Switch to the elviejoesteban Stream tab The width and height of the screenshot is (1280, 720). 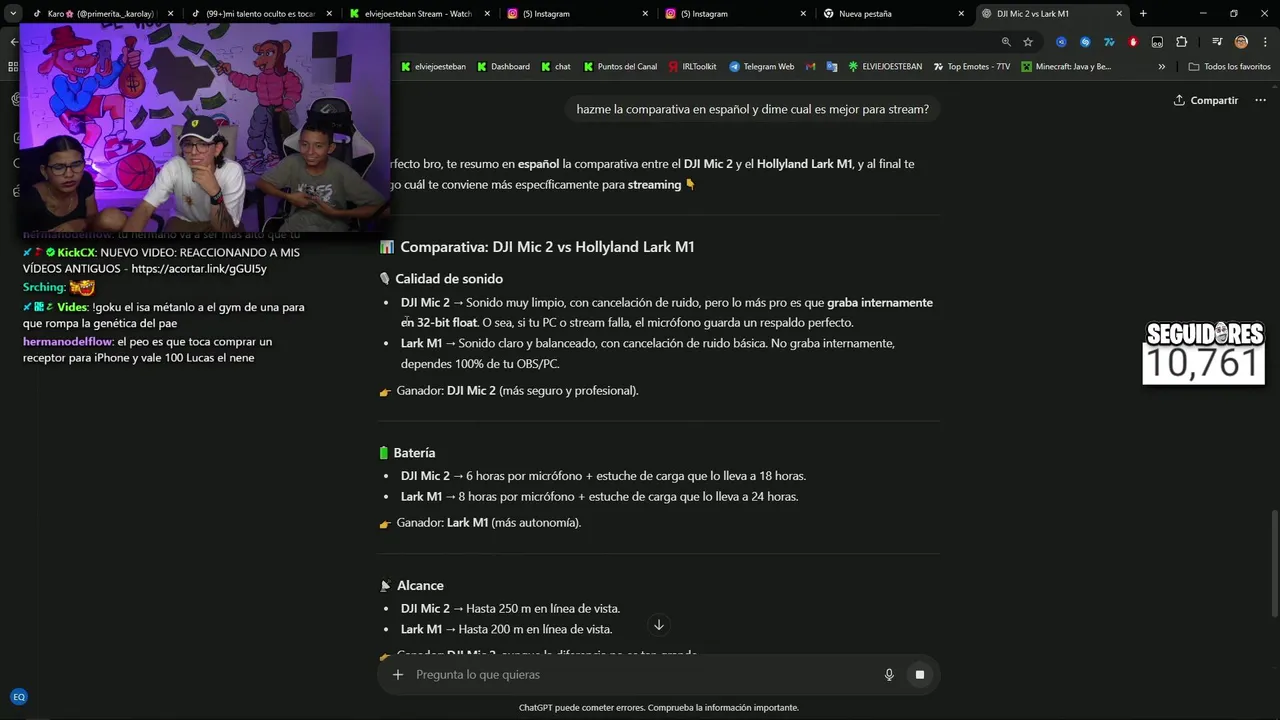point(419,14)
